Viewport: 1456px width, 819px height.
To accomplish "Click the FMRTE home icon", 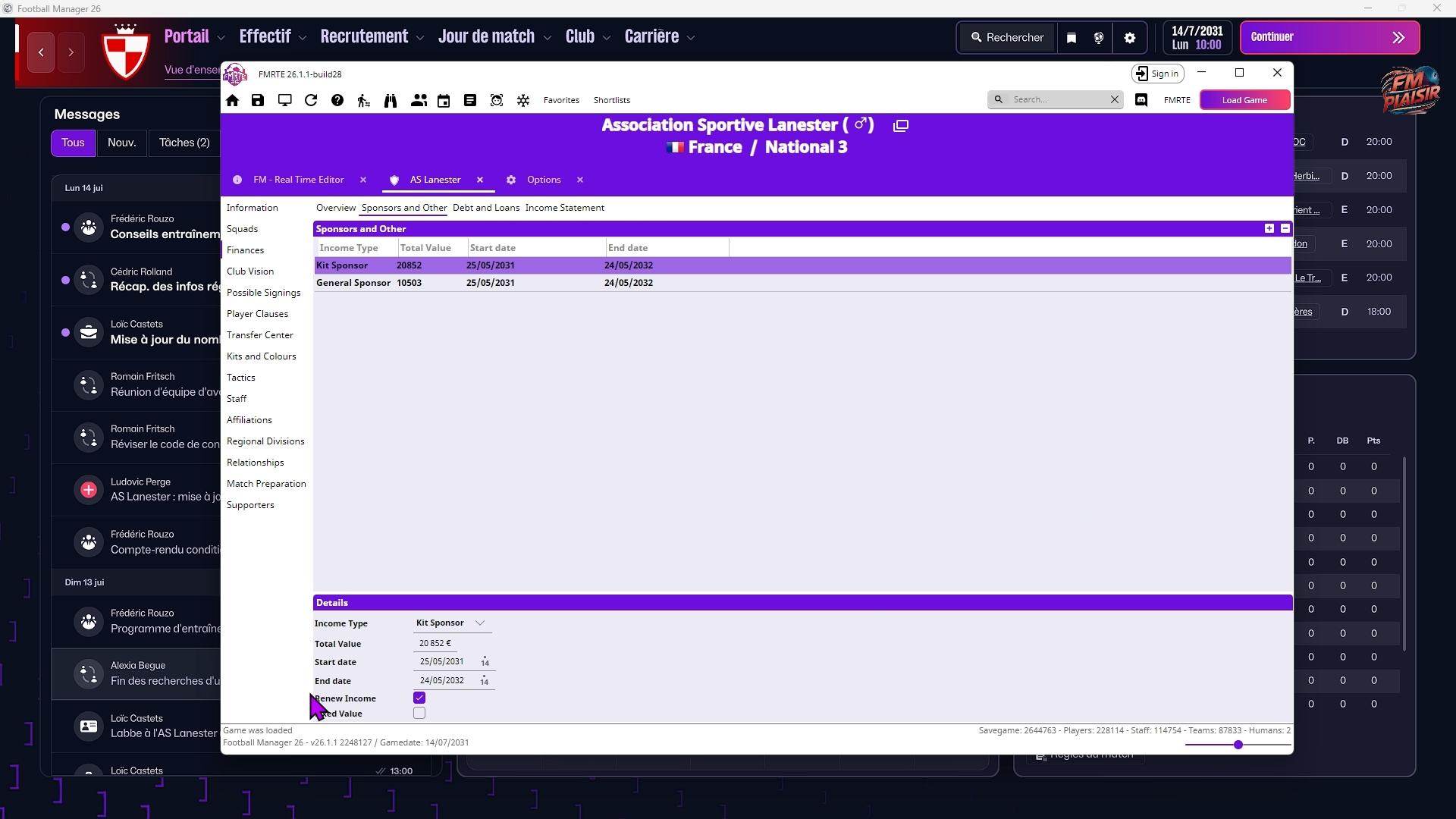I will click(x=232, y=100).
